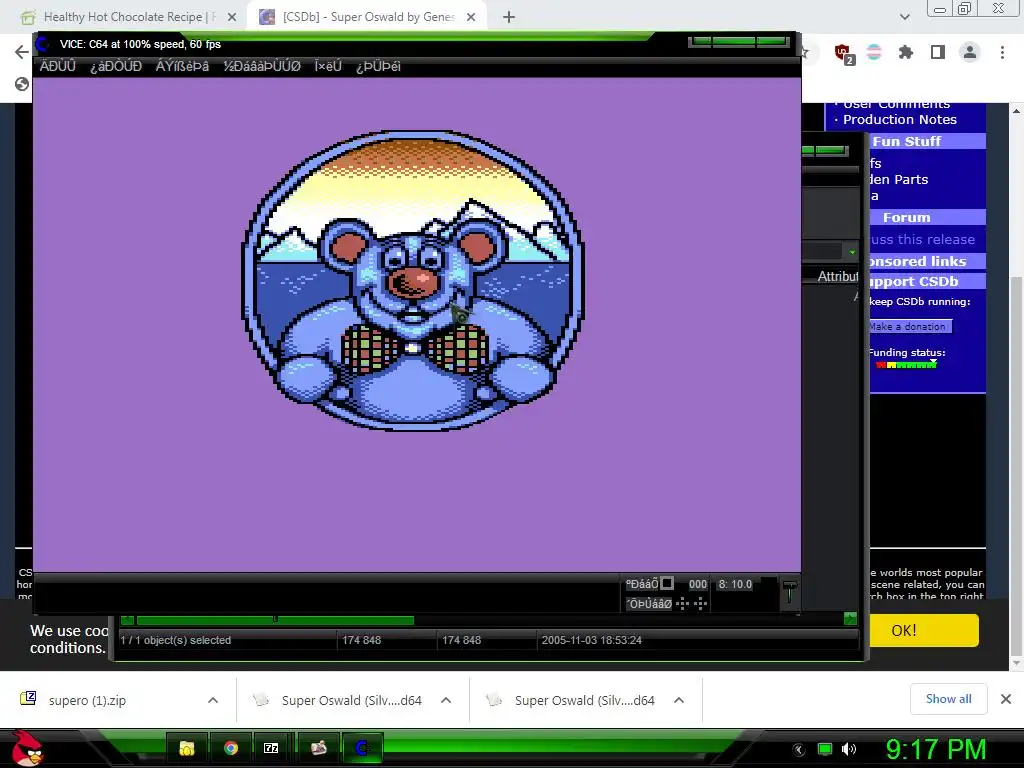Close the CSDb Super Oswald tab
This screenshot has height=768, width=1024.
pos(471,18)
